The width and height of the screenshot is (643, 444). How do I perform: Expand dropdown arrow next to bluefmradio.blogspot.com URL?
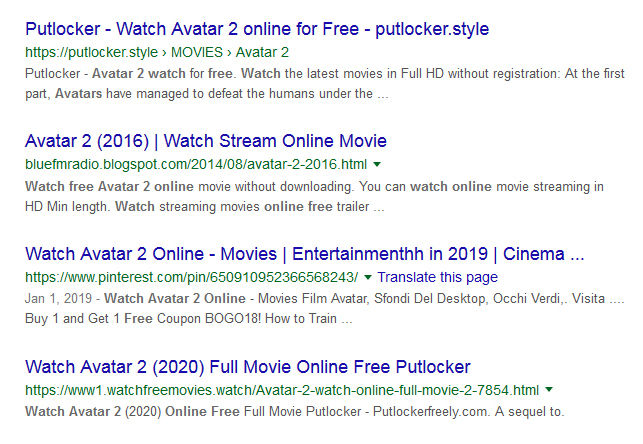point(377,165)
